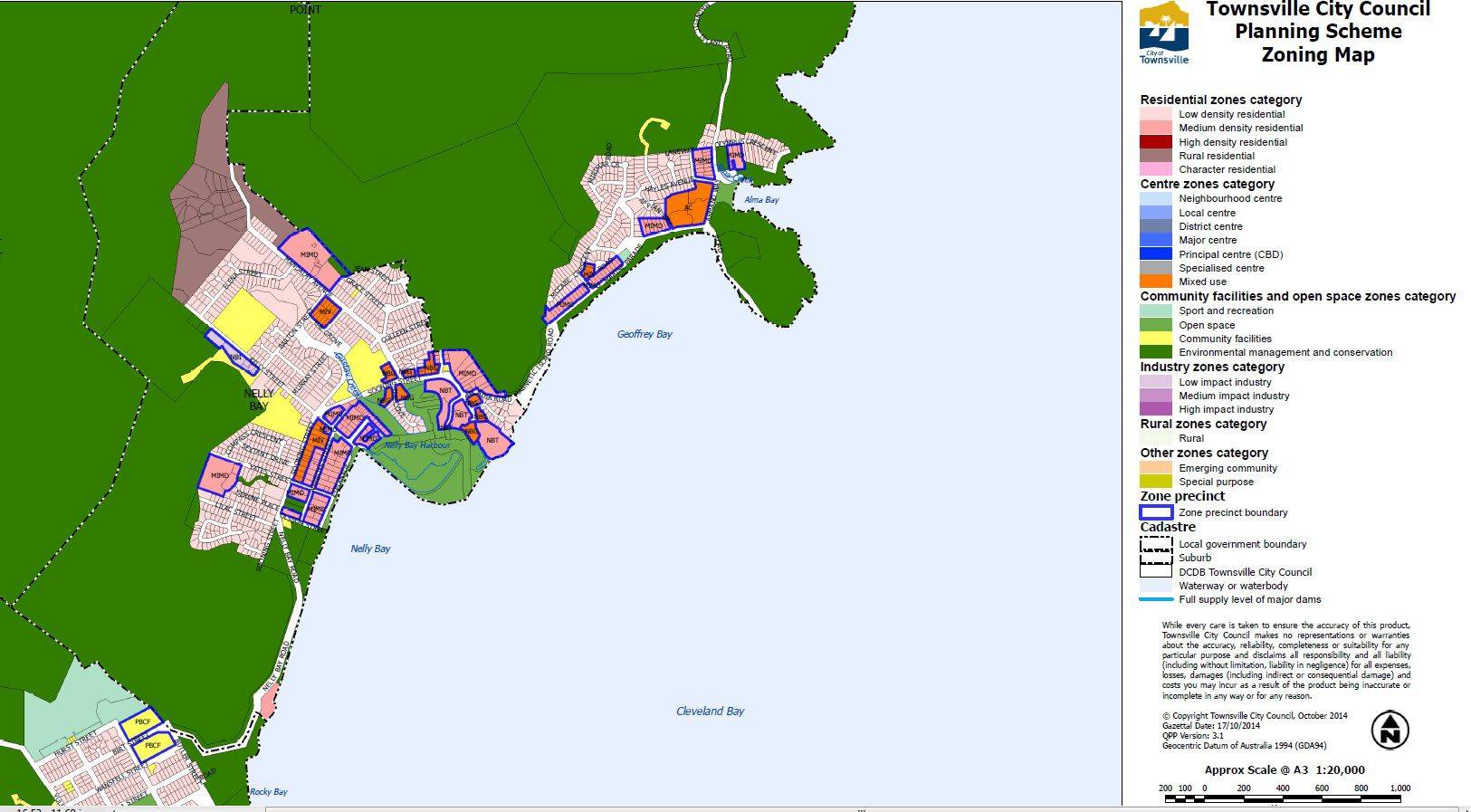
Task: Click the DCDB Townsville City Council symbol
Action: (1156, 572)
